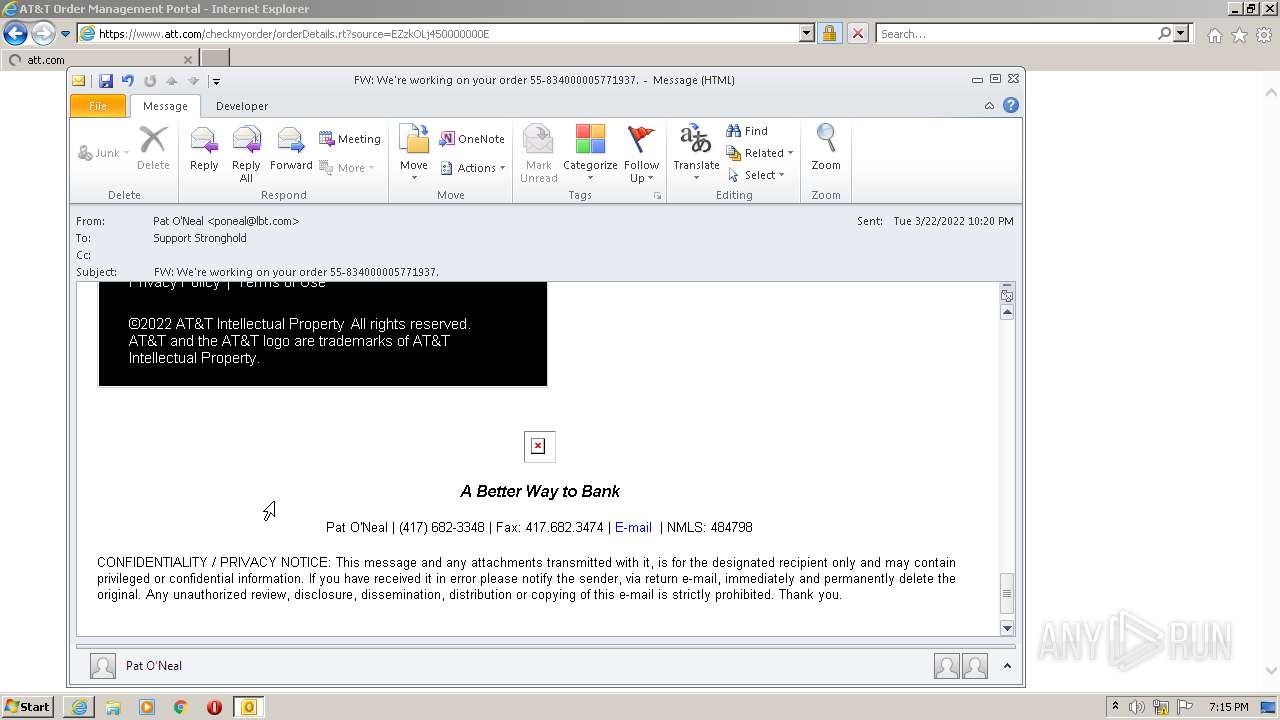Click the sender Pat O'Neal address
1280x720 pixels.
[x=226, y=221]
